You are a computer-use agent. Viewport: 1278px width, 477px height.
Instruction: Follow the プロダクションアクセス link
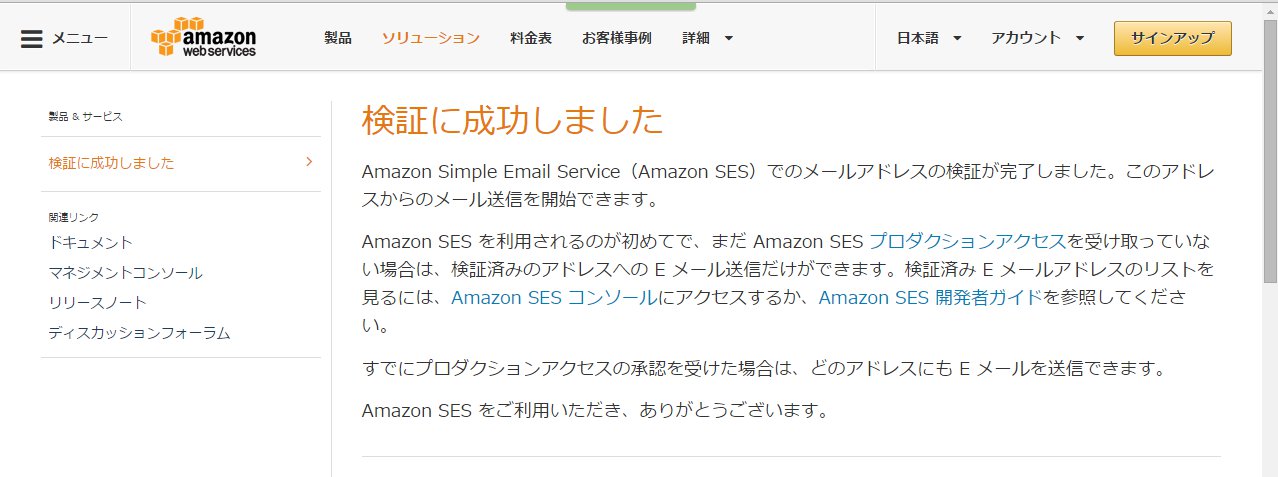point(967,240)
